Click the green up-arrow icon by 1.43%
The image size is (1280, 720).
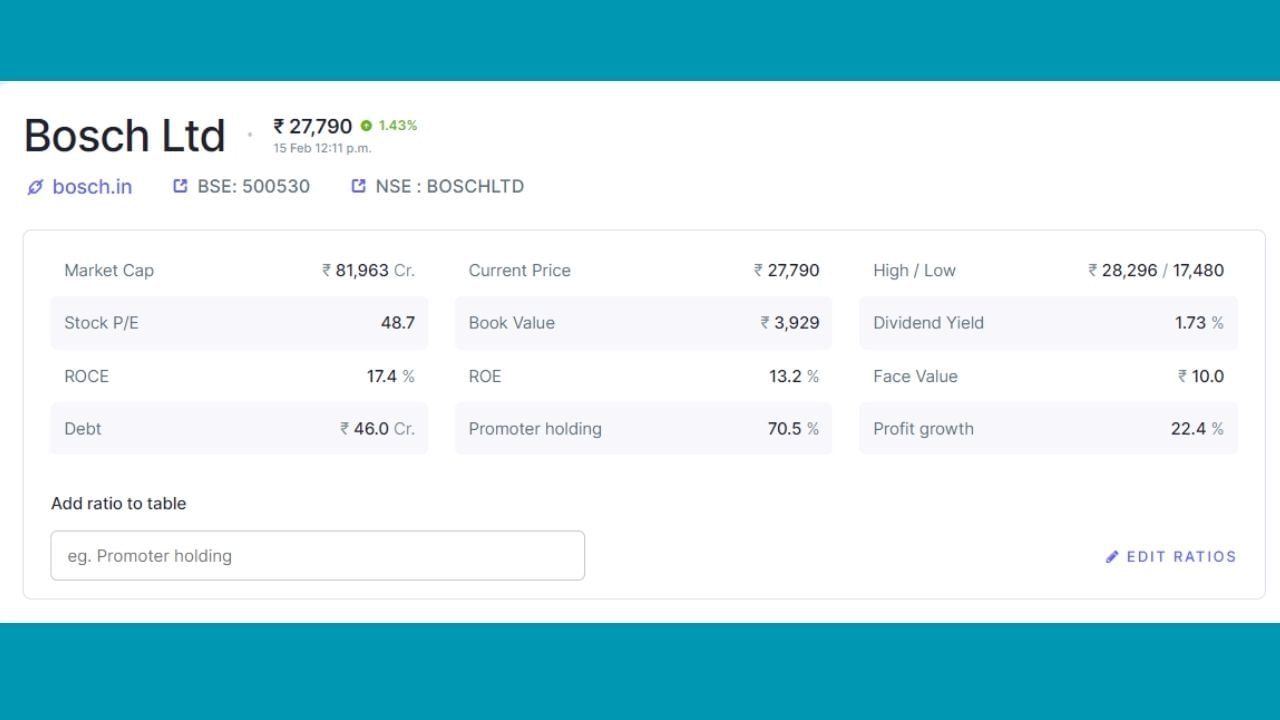(366, 126)
